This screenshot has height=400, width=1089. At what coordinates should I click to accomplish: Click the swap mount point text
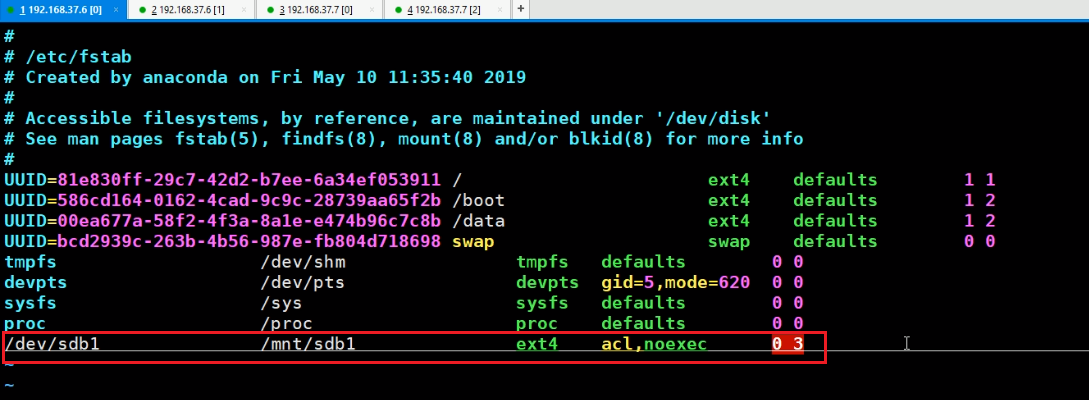pos(473,242)
